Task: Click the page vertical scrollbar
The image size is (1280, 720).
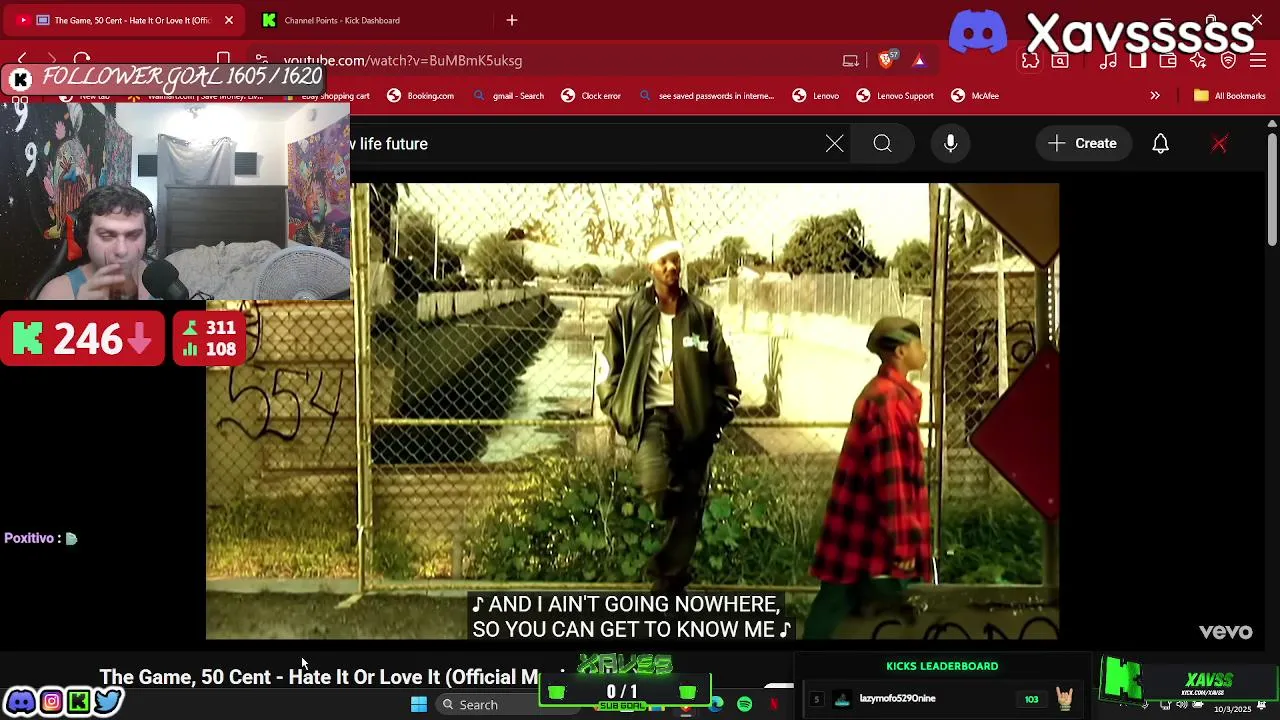Action: (x=1272, y=190)
